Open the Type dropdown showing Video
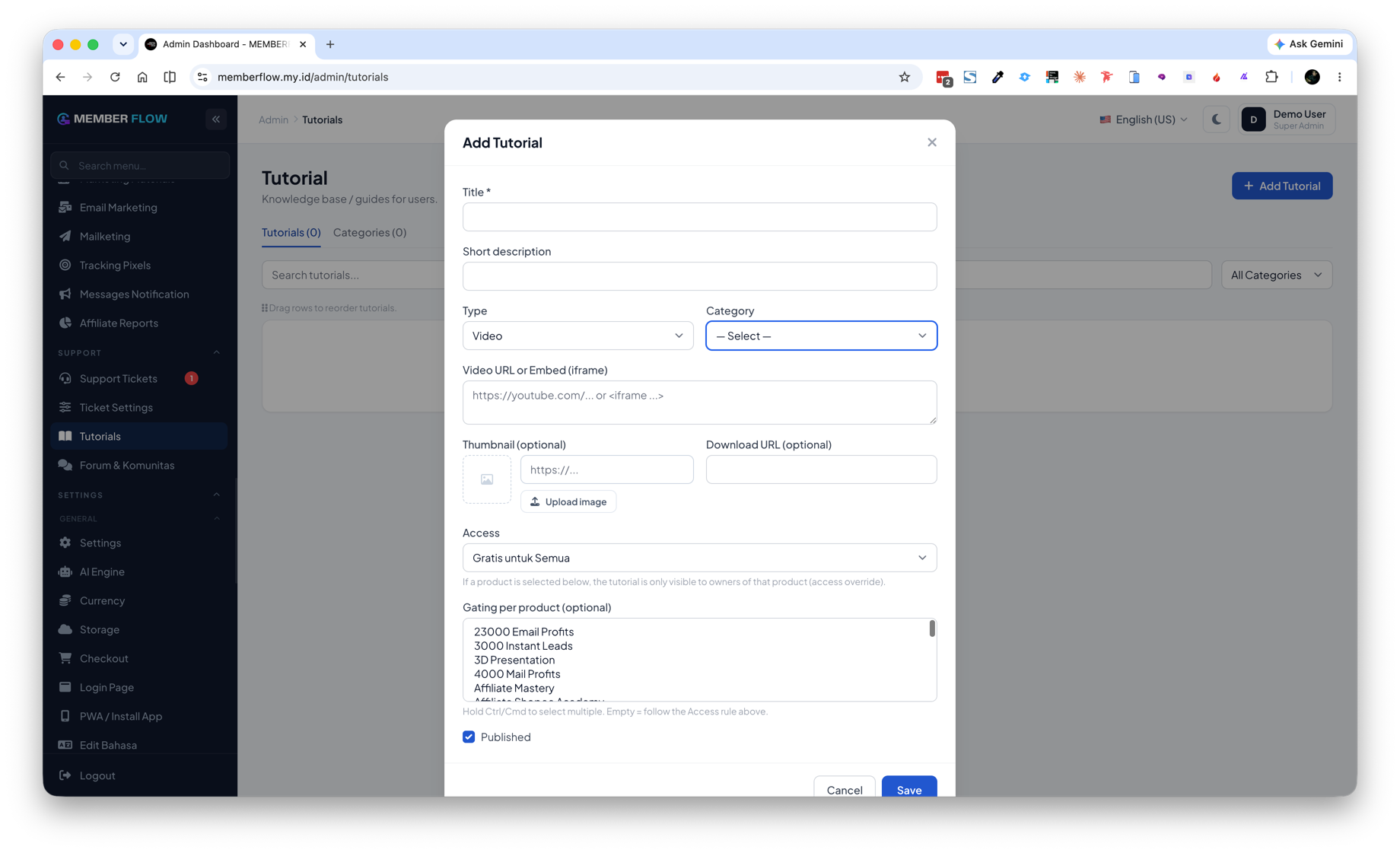The width and height of the screenshot is (1400, 853). click(577, 336)
